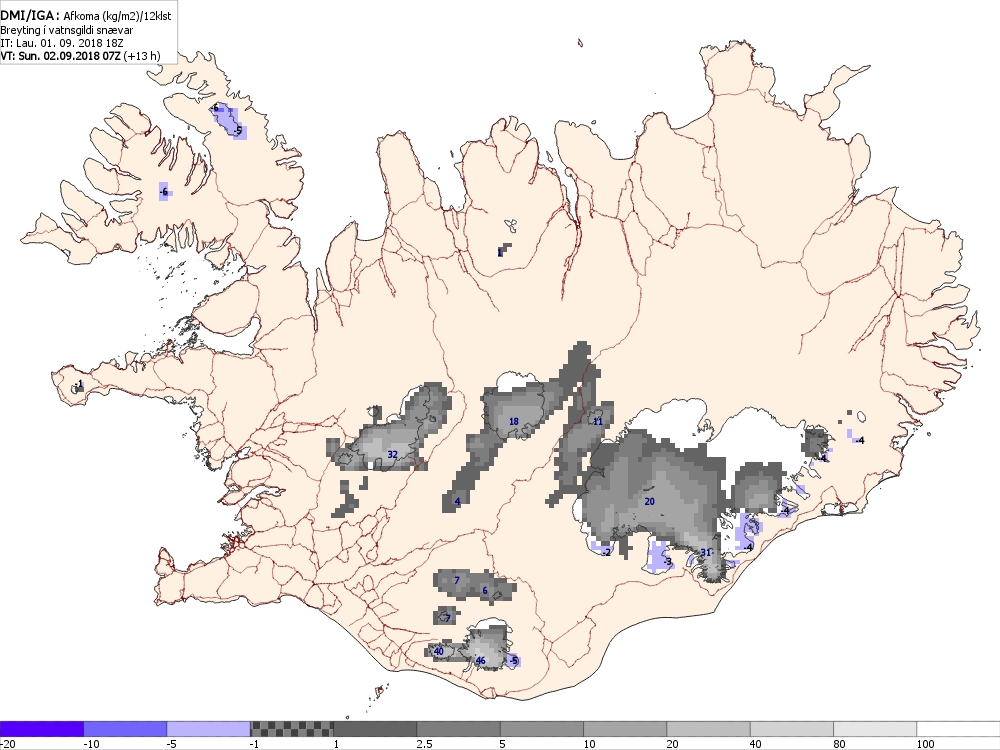
Task: Click the pale gray 40 to 80 legend swatch
Action: pos(792,729)
